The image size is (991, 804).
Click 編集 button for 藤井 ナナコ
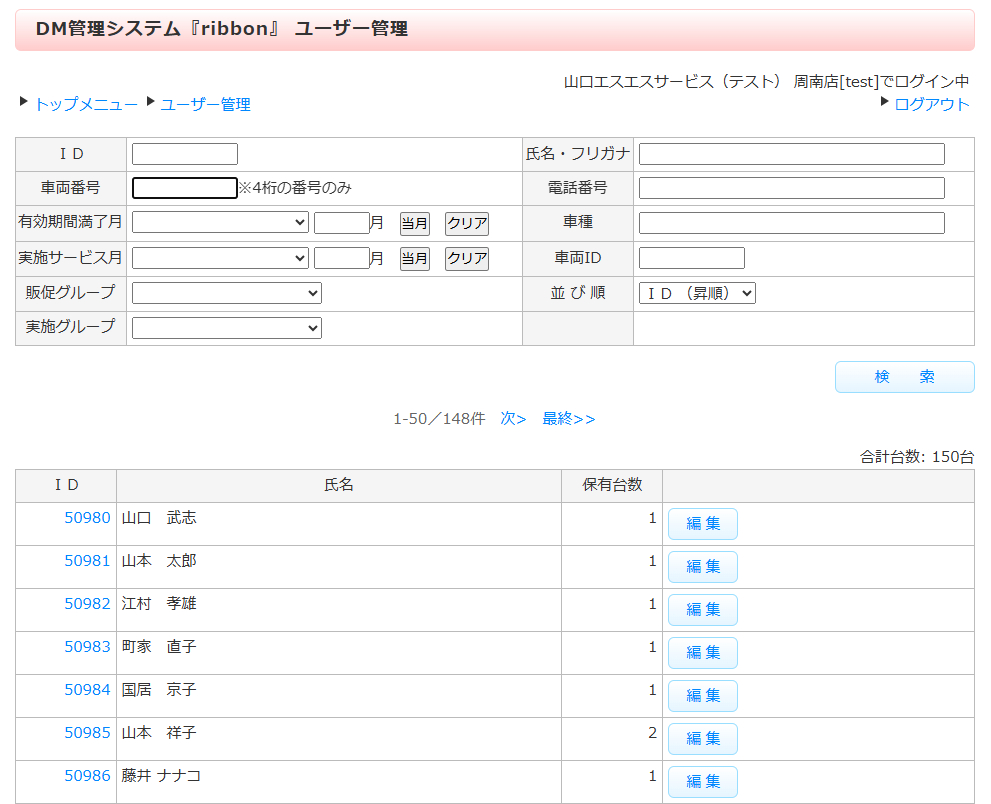703,782
